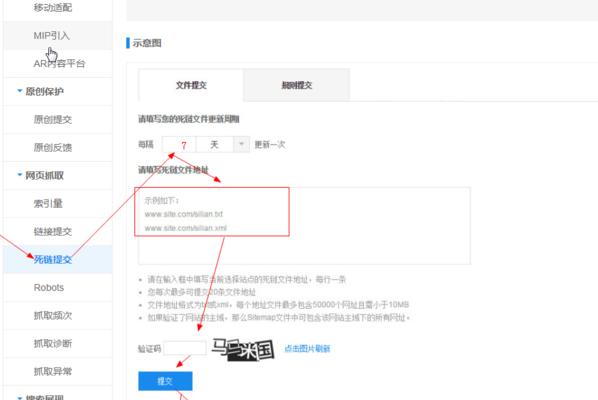The height and width of the screenshot is (400, 598).
Task: Switch to the 文件提交 tab
Action: click(191, 85)
